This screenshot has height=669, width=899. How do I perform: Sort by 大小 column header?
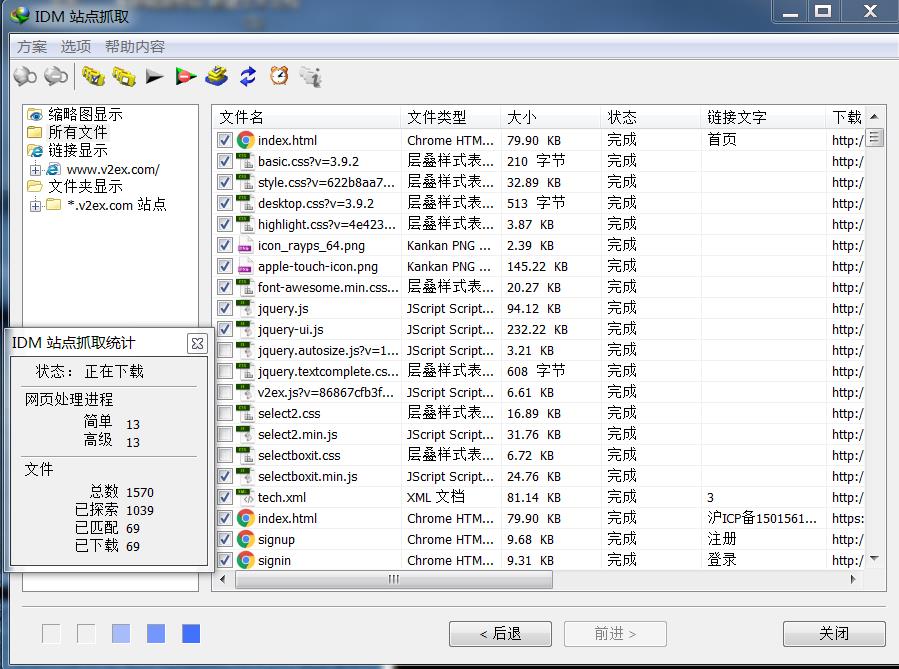551,118
